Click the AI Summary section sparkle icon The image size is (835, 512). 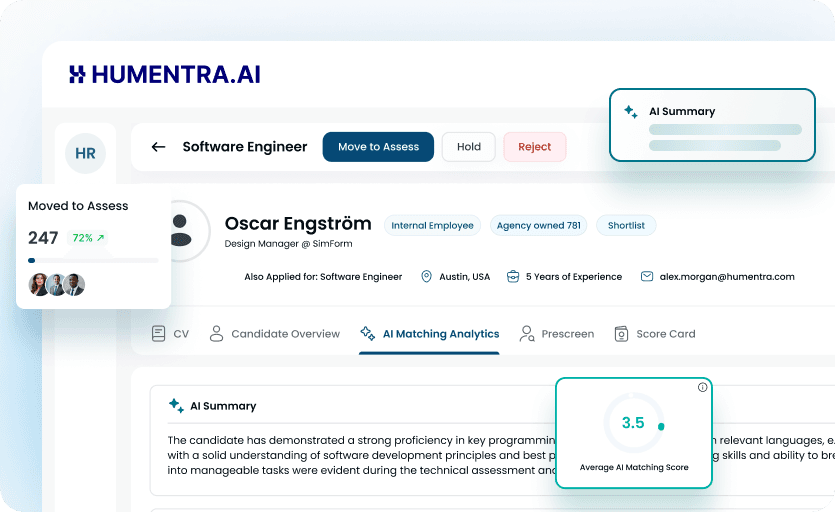176,405
